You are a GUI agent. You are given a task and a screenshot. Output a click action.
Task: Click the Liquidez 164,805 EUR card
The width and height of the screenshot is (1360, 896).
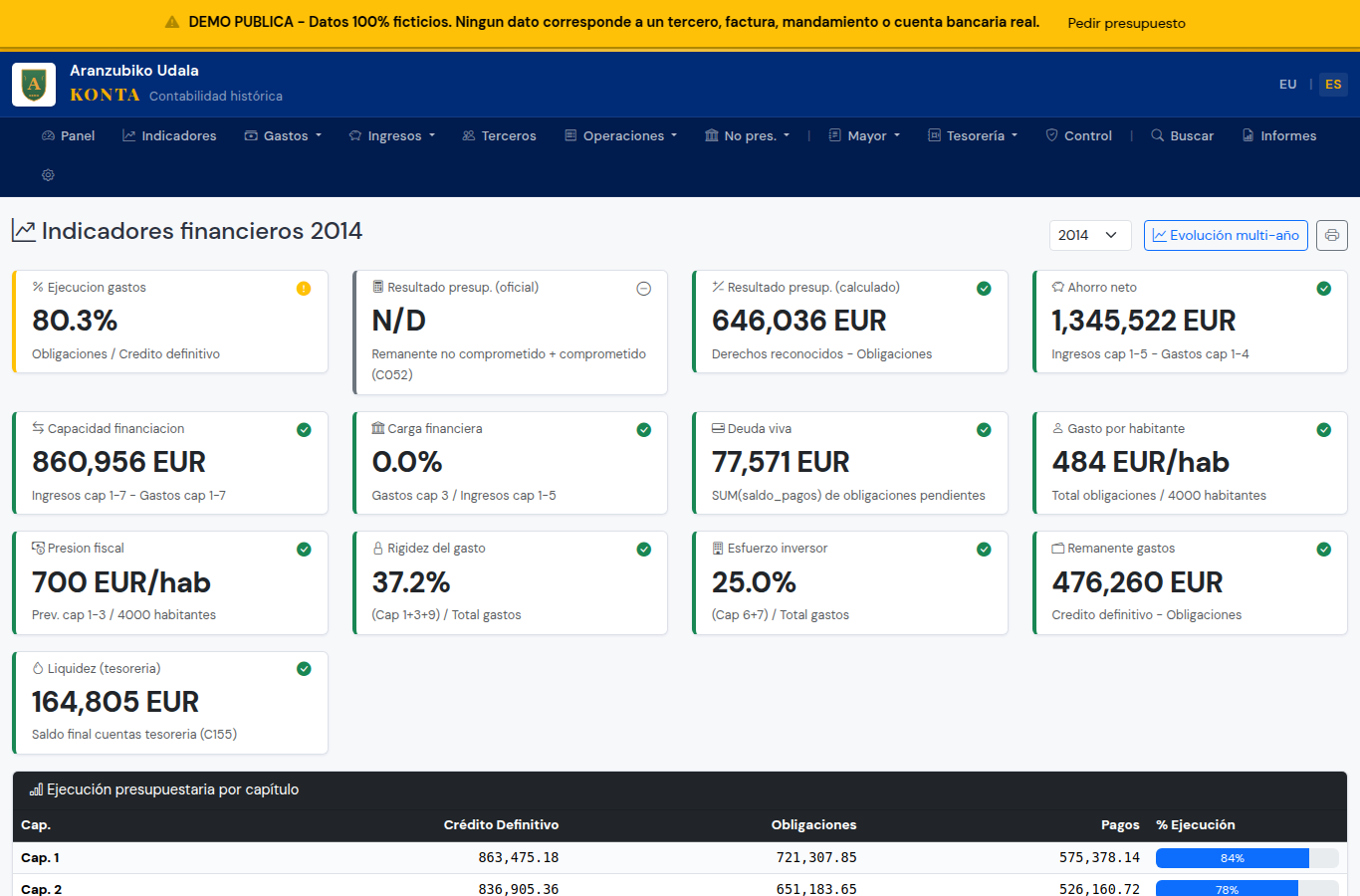click(x=170, y=702)
